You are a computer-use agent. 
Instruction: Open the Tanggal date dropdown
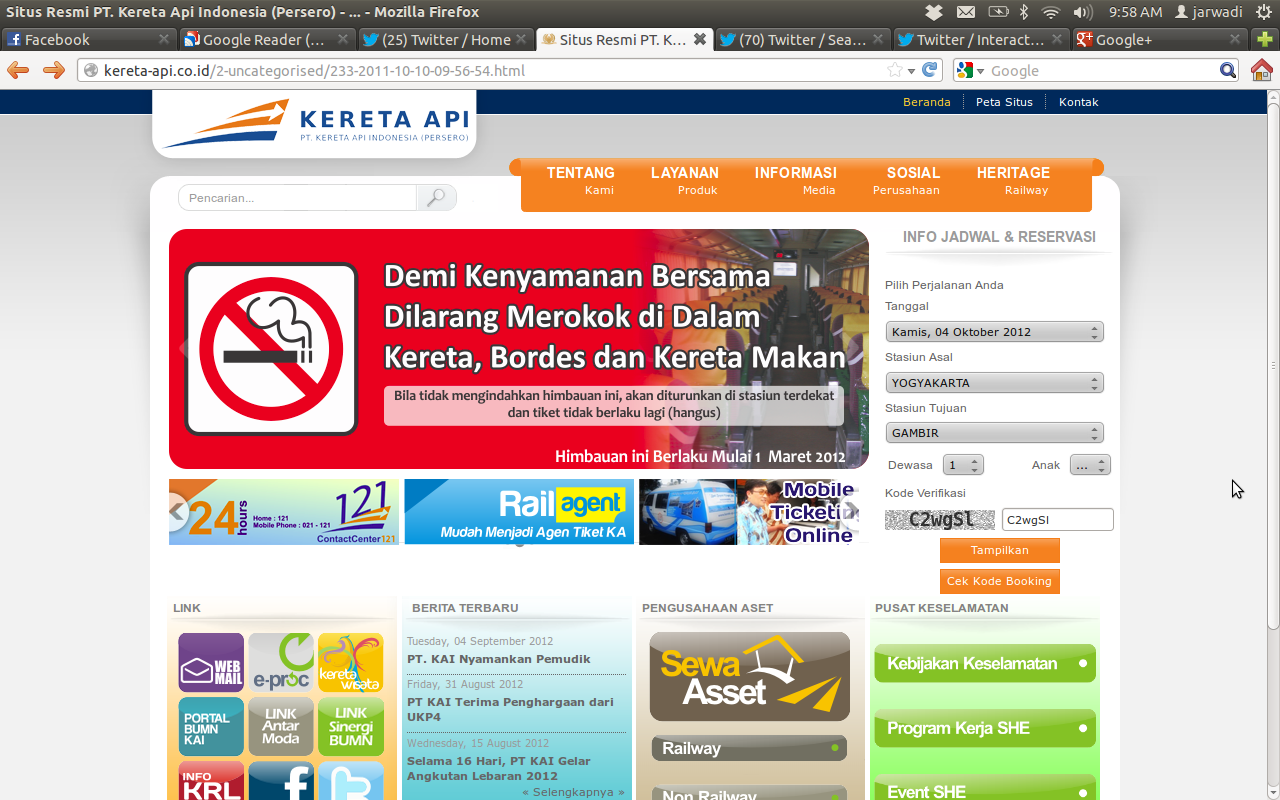coord(994,332)
